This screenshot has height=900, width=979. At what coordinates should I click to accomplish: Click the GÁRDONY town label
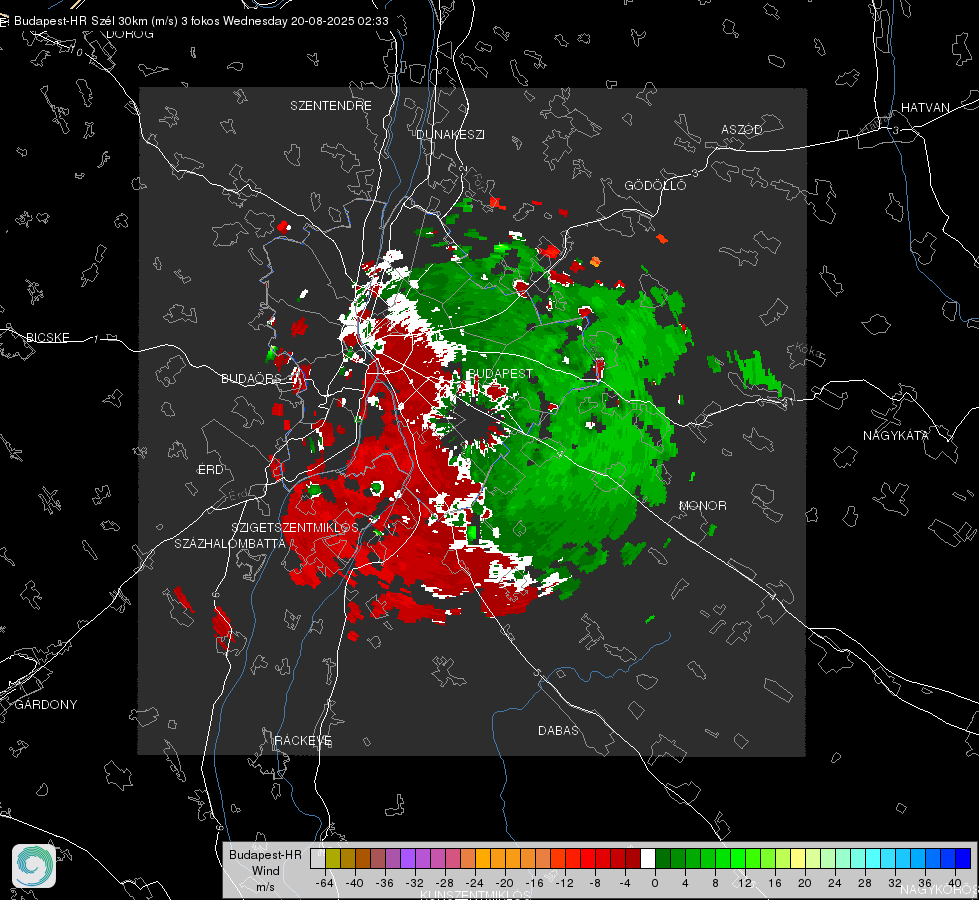coord(46,705)
